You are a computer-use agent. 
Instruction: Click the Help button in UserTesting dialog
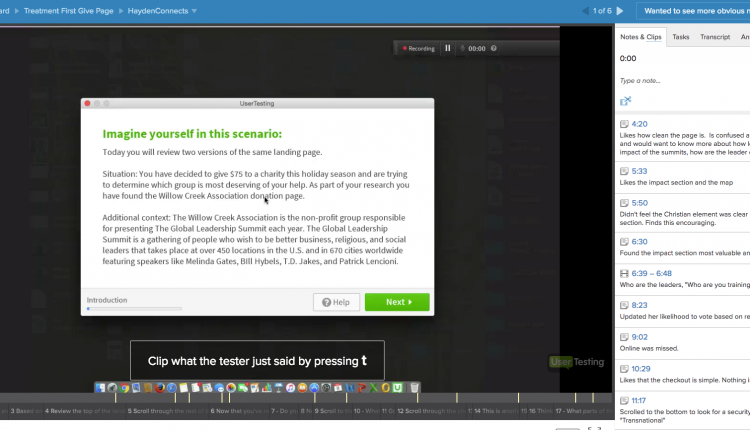point(336,302)
